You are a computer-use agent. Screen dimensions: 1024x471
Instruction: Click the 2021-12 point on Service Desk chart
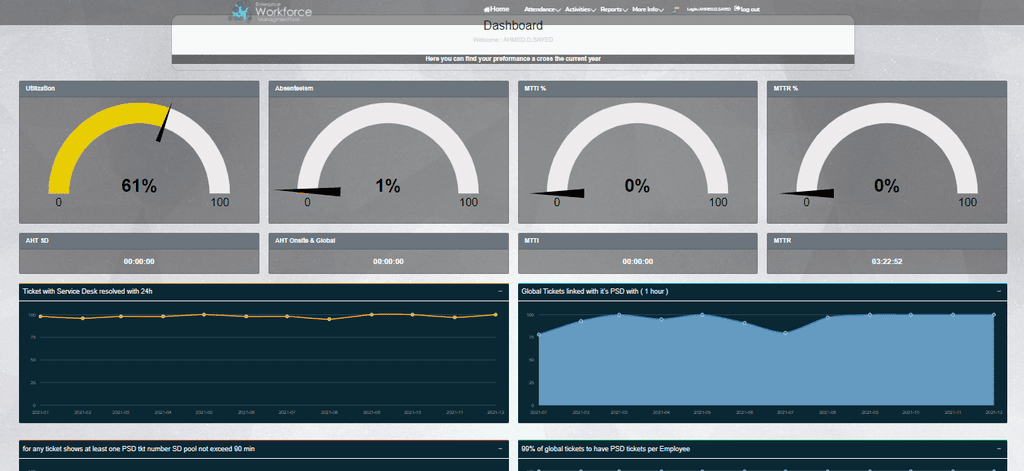[x=495, y=315]
